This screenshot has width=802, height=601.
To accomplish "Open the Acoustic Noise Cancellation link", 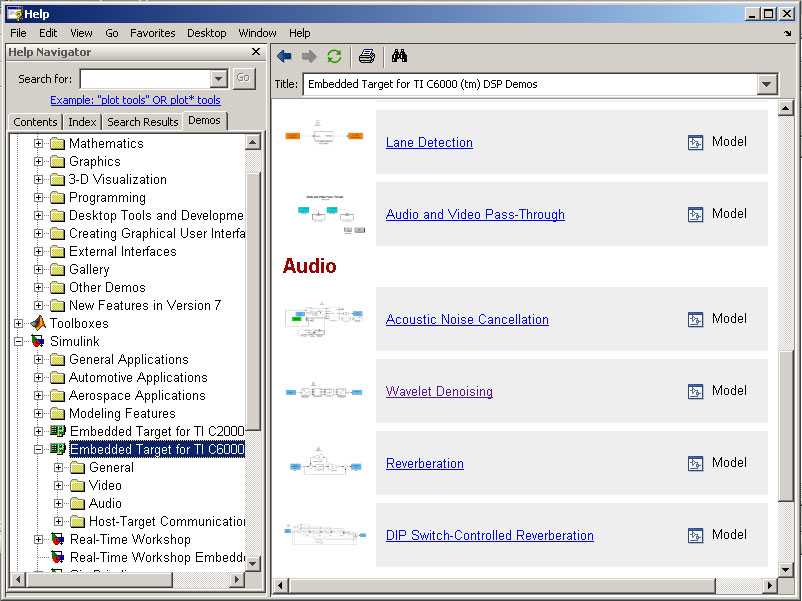I will pos(467,319).
